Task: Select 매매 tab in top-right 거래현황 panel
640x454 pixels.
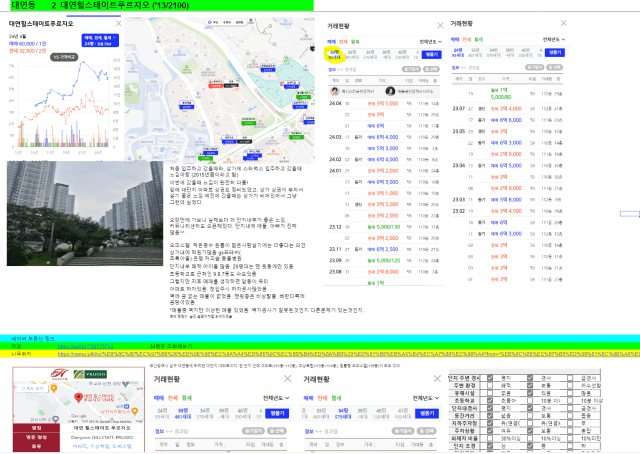Action: point(455,40)
